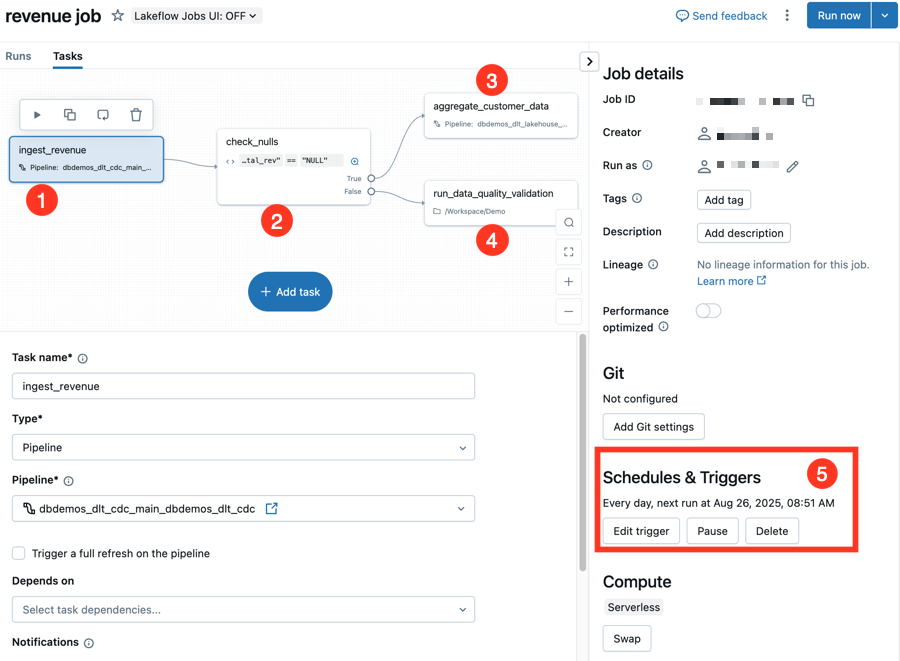Open the task graph search magnifier
Image resolution: width=900 pixels, height=661 pixels.
569,222
